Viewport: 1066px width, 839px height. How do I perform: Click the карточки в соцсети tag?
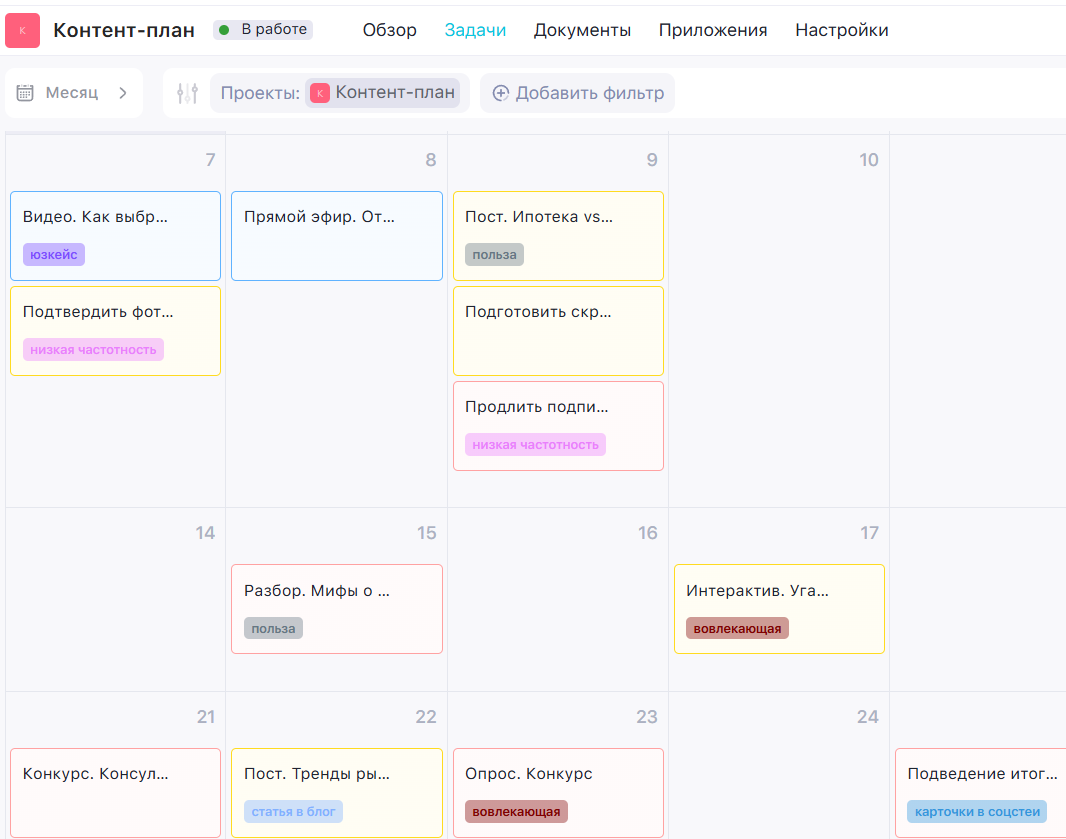click(x=977, y=812)
